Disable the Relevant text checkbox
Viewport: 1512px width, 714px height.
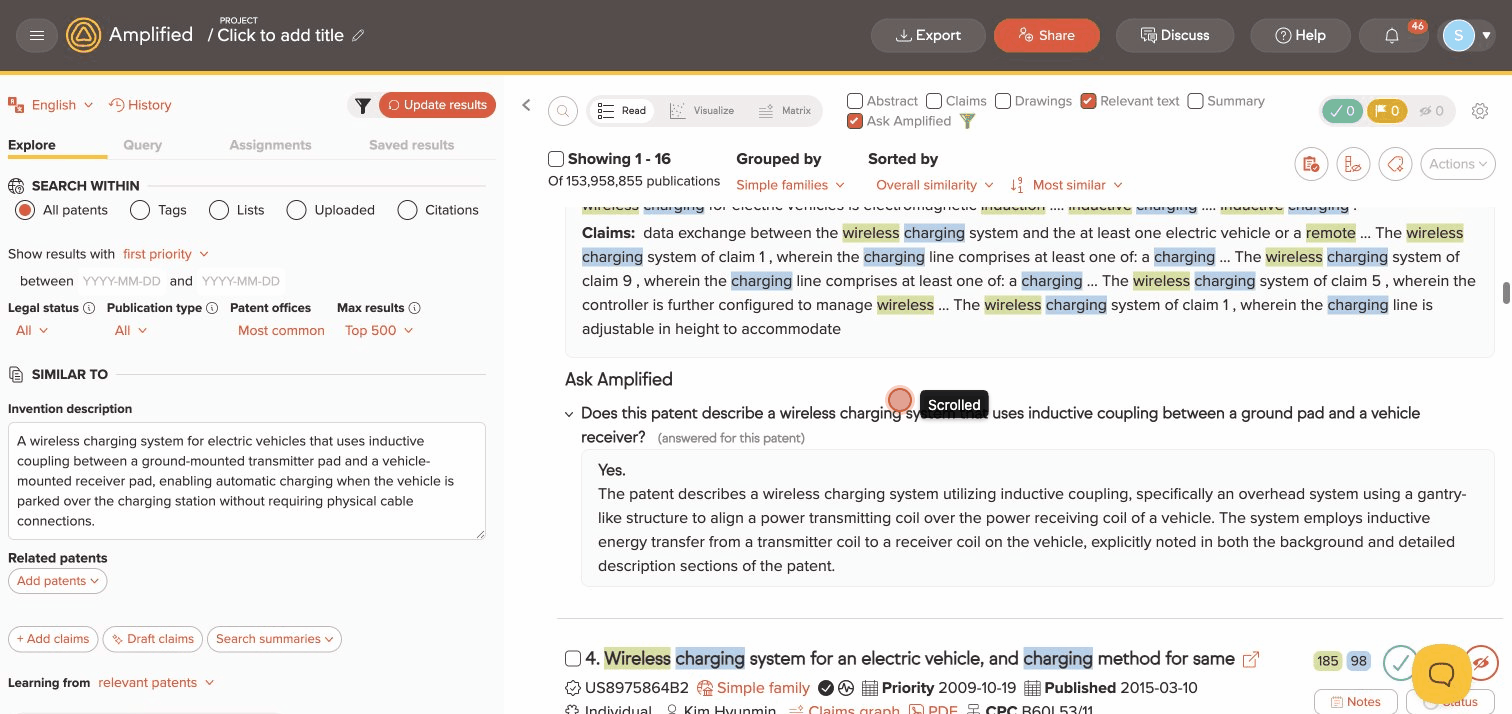click(1089, 100)
